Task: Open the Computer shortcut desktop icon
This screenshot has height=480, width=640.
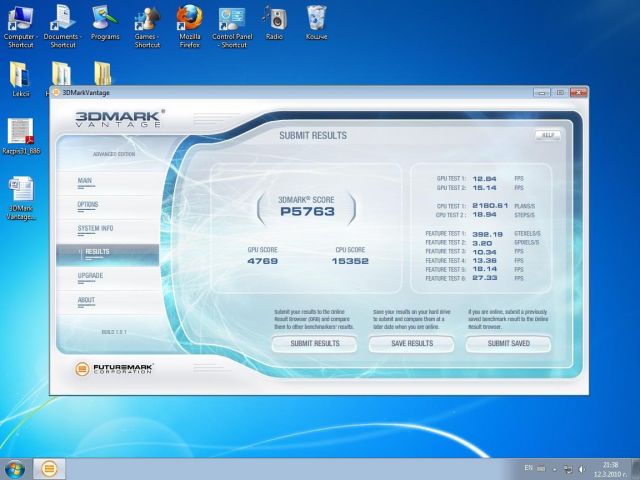Action: pos(20,26)
